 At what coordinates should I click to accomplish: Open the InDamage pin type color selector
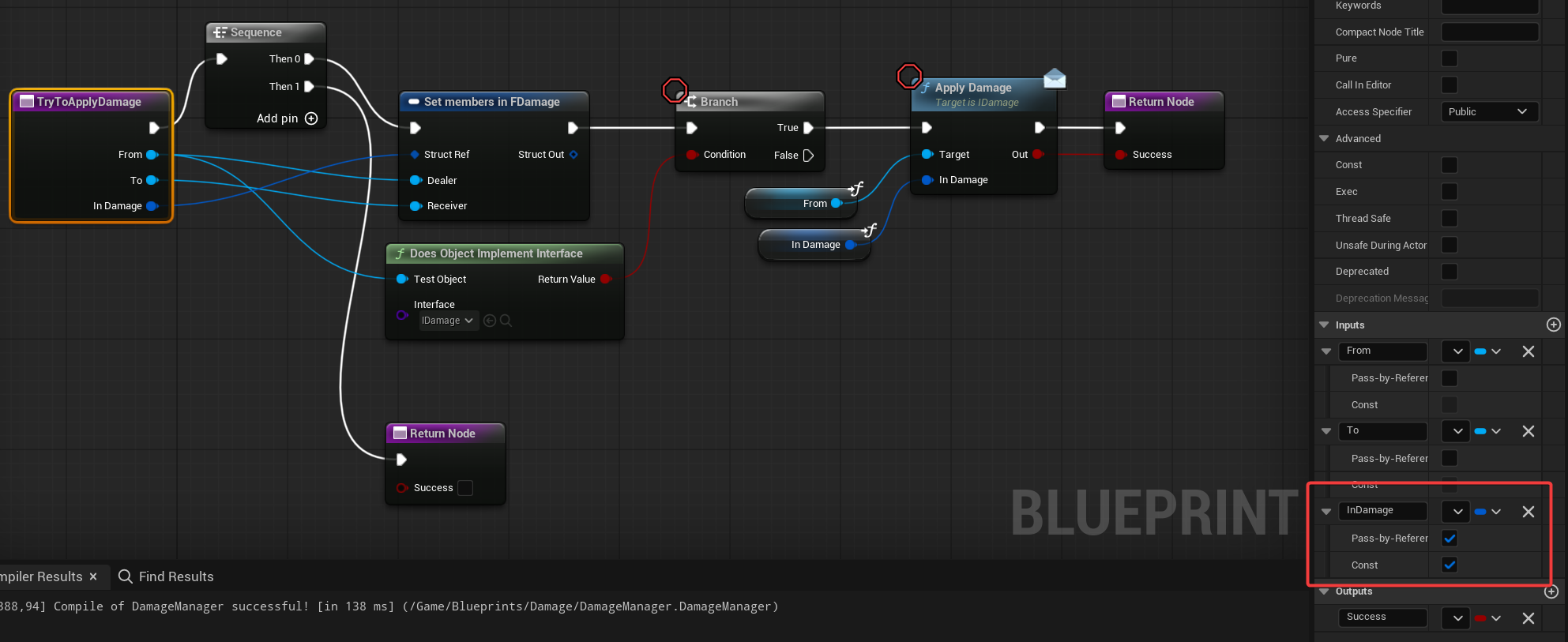click(1487, 512)
